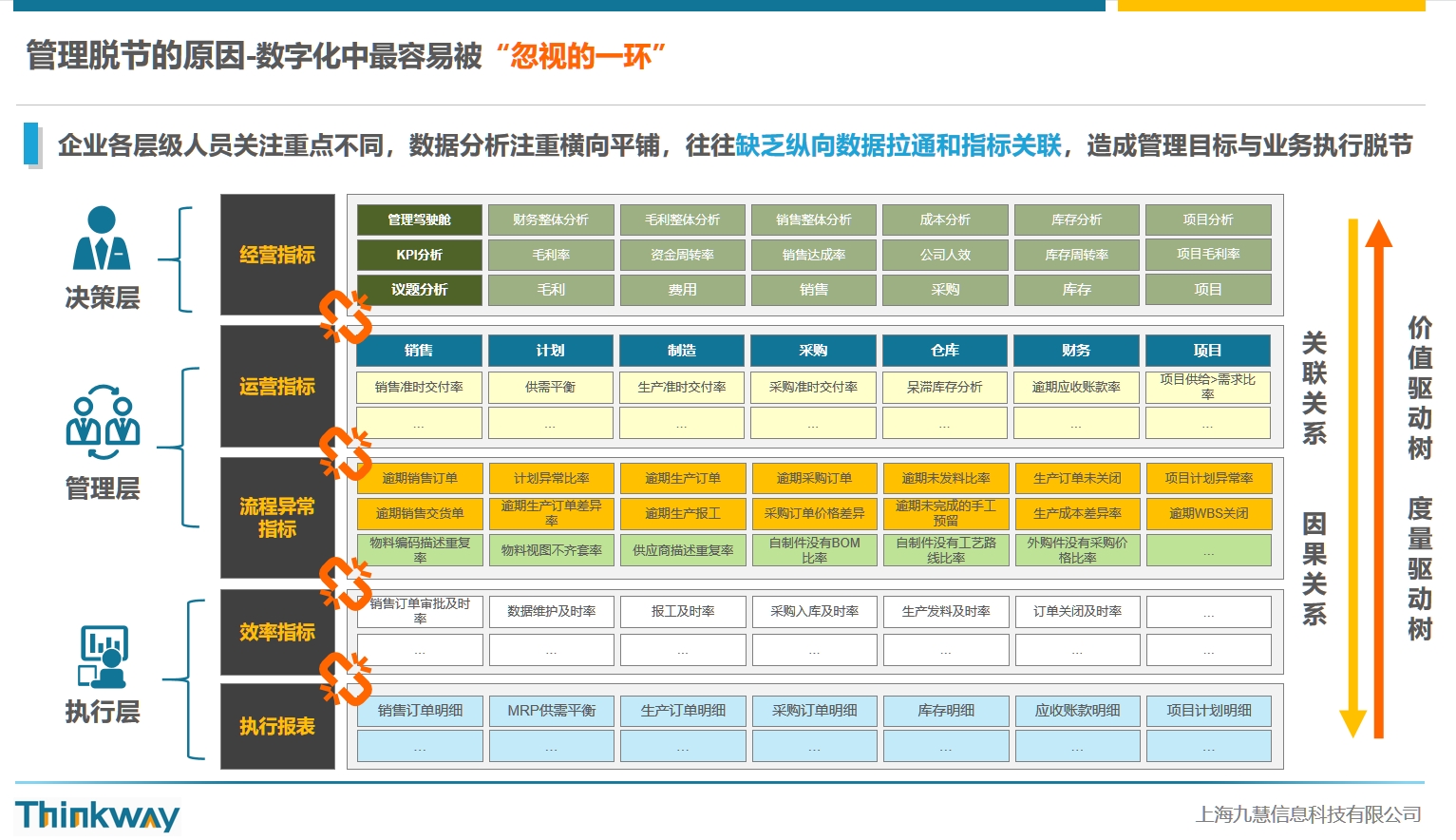Select the 经营指标 dark label block

[x=277, y=255]
